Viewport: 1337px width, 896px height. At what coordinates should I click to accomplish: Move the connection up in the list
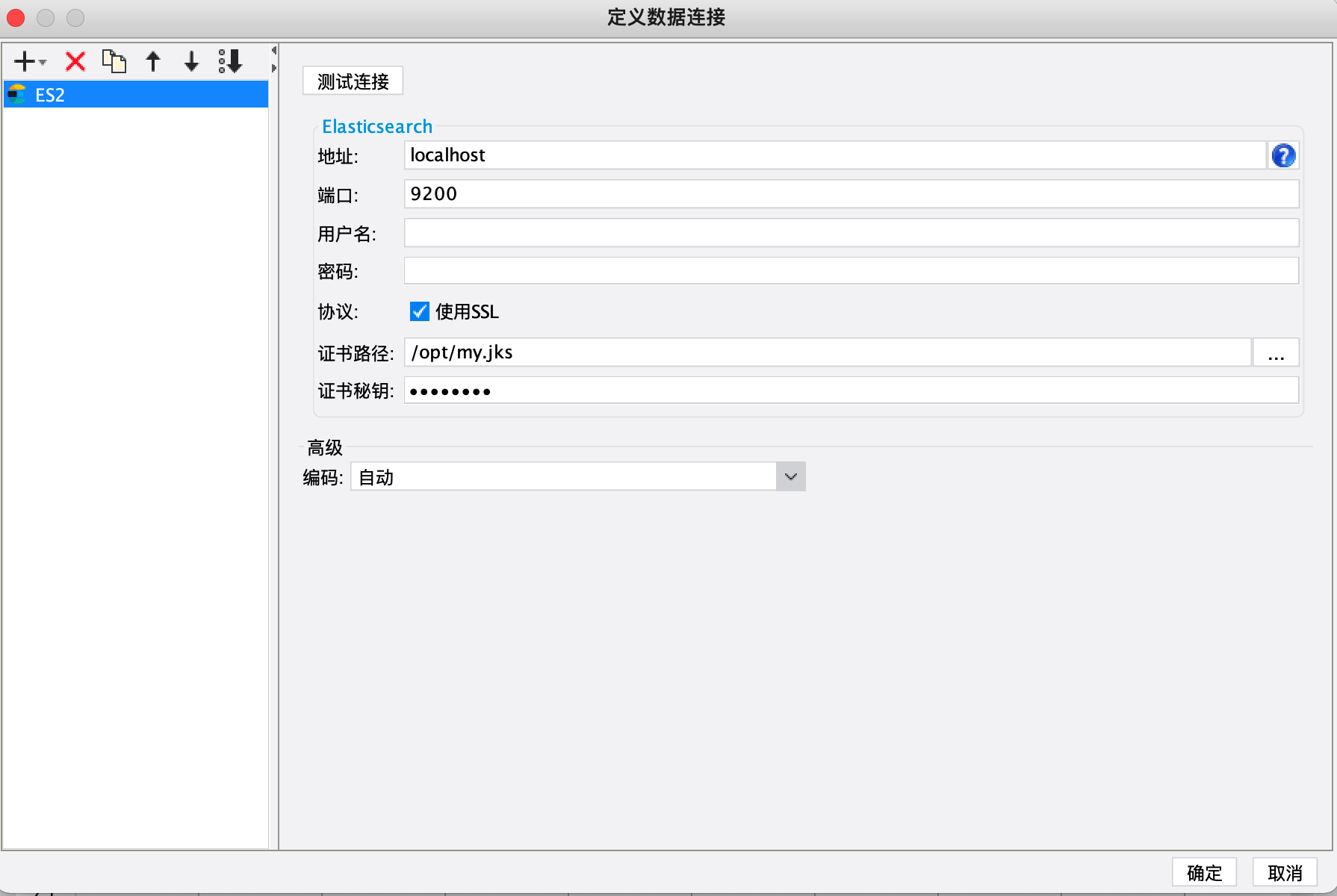pyautogui.click(x=153, y=61)
